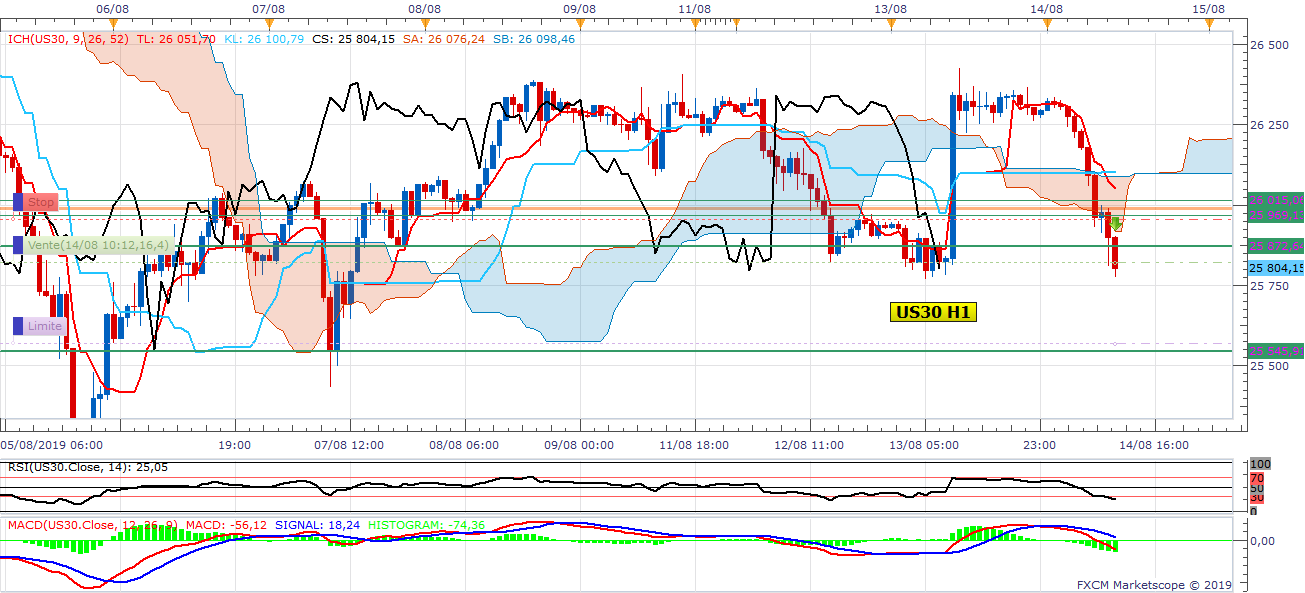Click the yellow US30 H1 label

[934, 312]
